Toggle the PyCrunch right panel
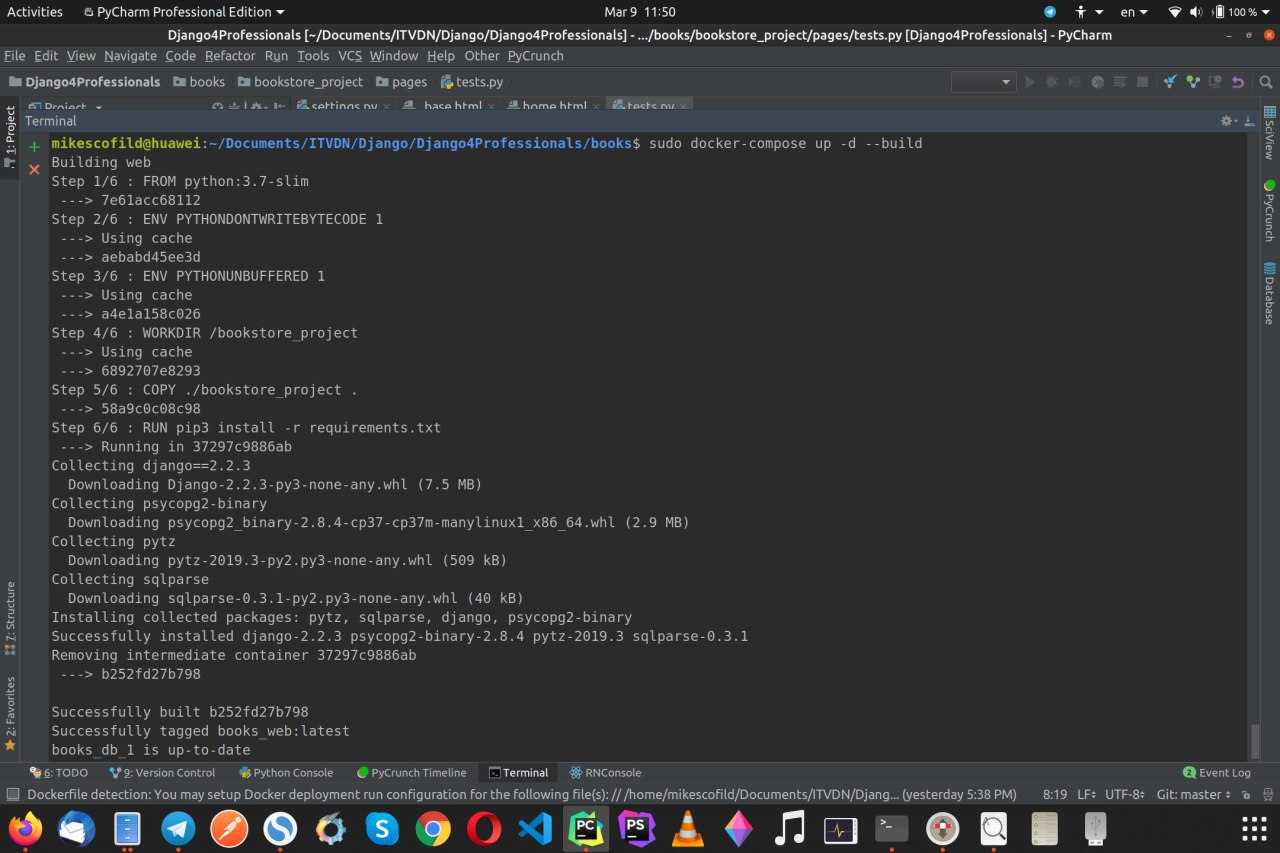1280x853 pixels. (1269, 211)
